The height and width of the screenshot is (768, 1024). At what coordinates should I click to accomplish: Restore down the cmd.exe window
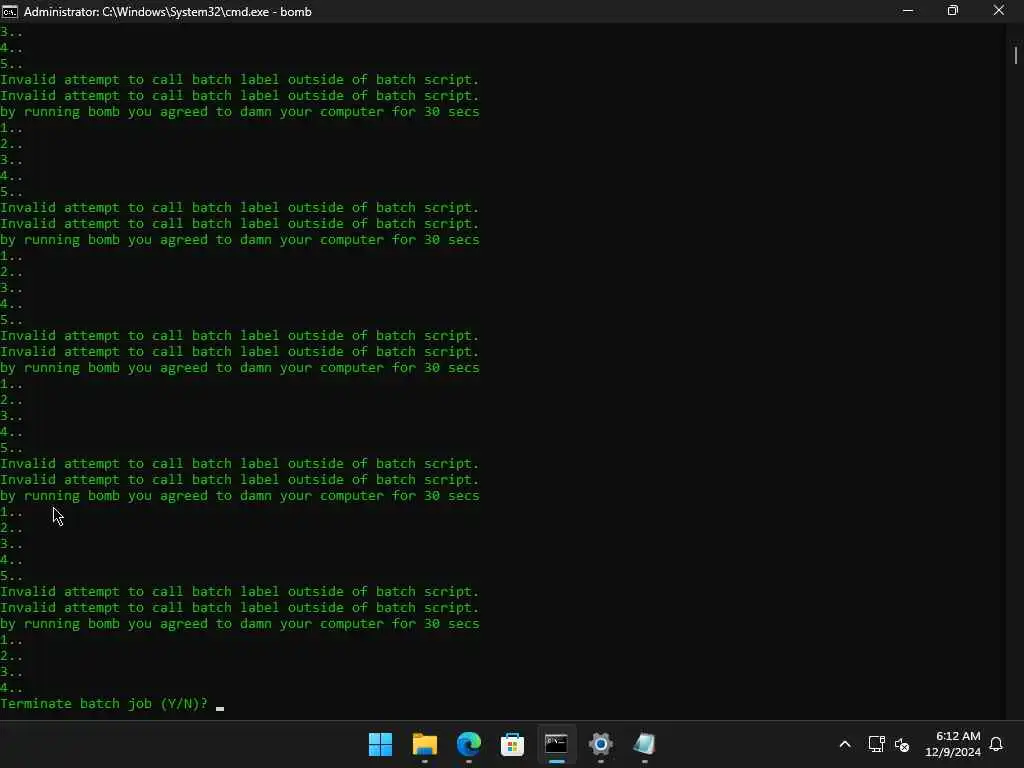953,11
